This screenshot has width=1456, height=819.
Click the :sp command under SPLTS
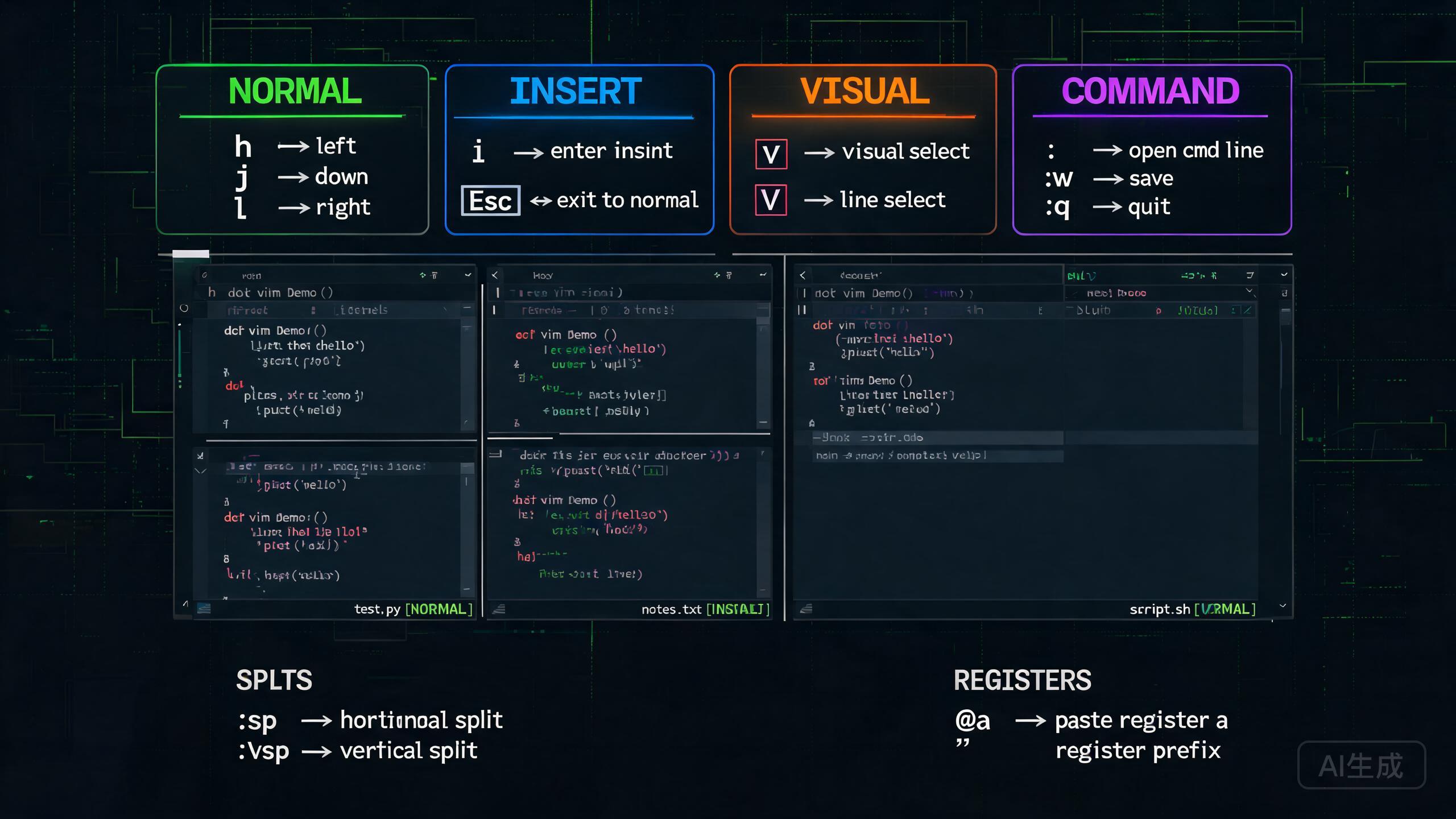257,721
